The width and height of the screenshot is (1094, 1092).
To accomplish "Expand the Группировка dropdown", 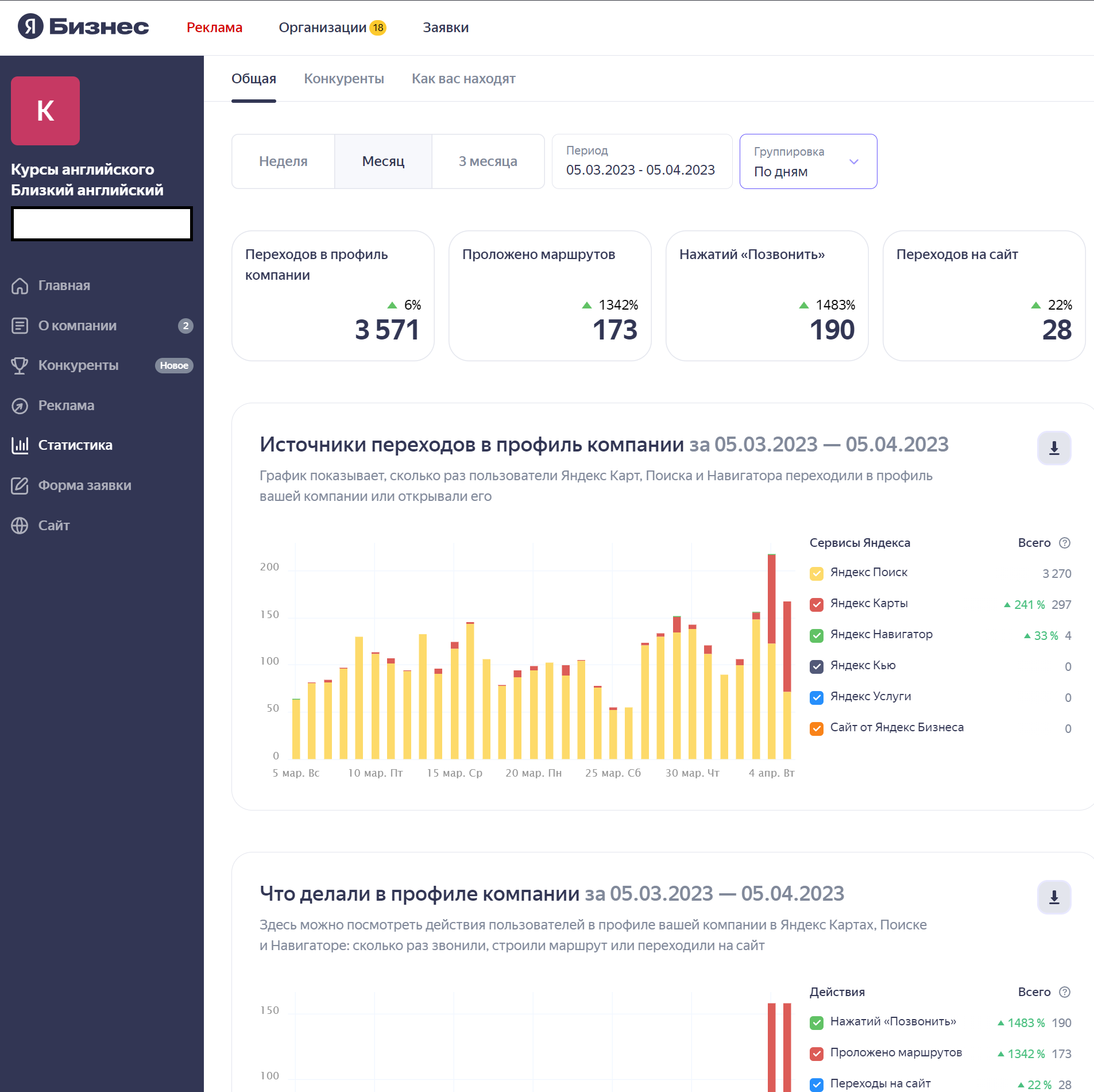I will click(x=808, y=161).
